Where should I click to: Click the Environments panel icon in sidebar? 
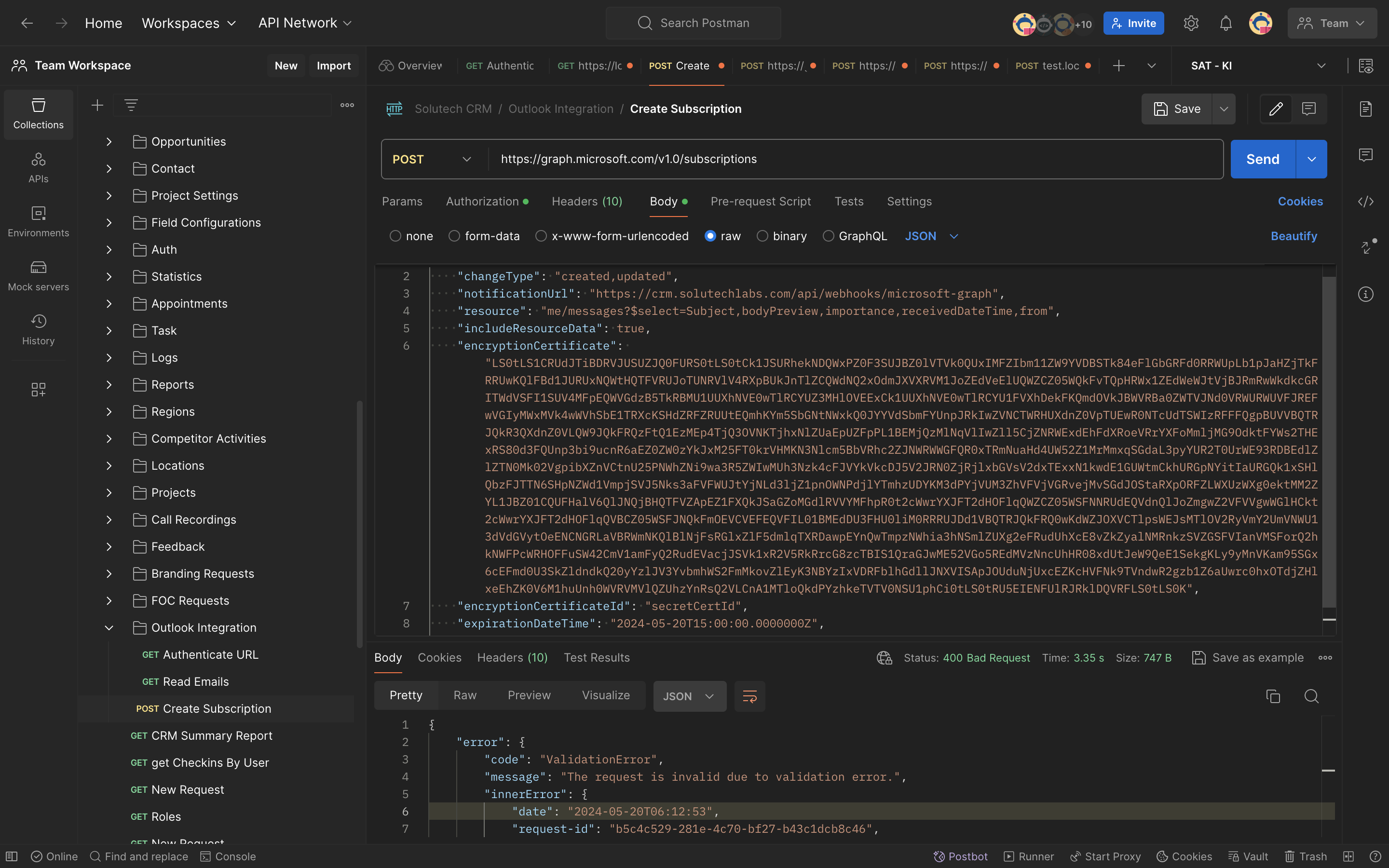[x=38, y=220]
